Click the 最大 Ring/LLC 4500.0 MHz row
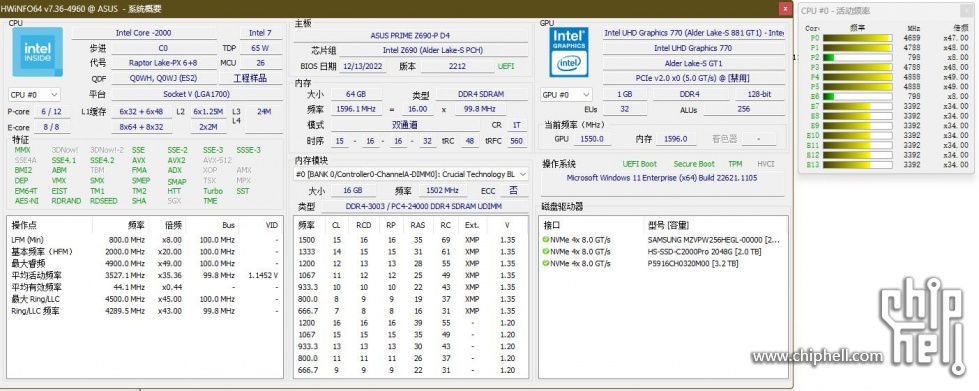The height and width of the screenshot is (391, 979). point(145,299)
